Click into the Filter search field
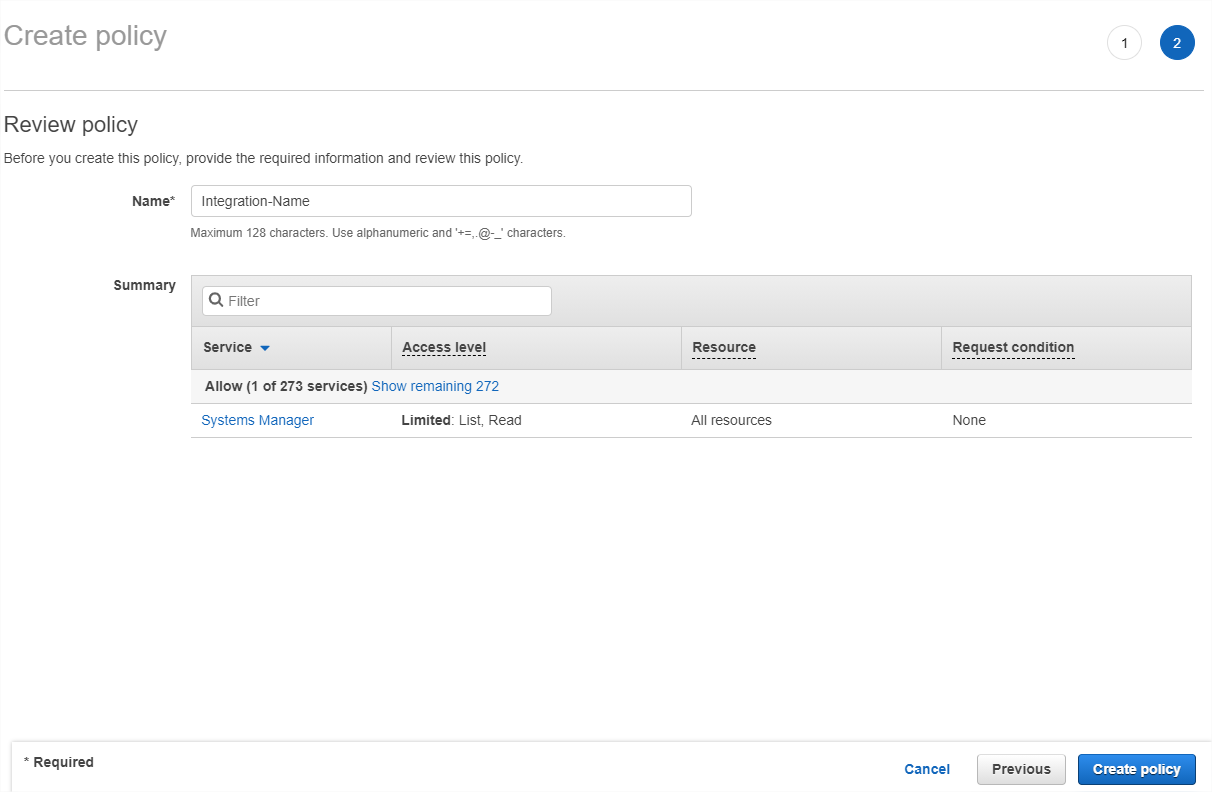Image resolution: width=1212 pixels, height=792 pixels. (x=386, y=301)
